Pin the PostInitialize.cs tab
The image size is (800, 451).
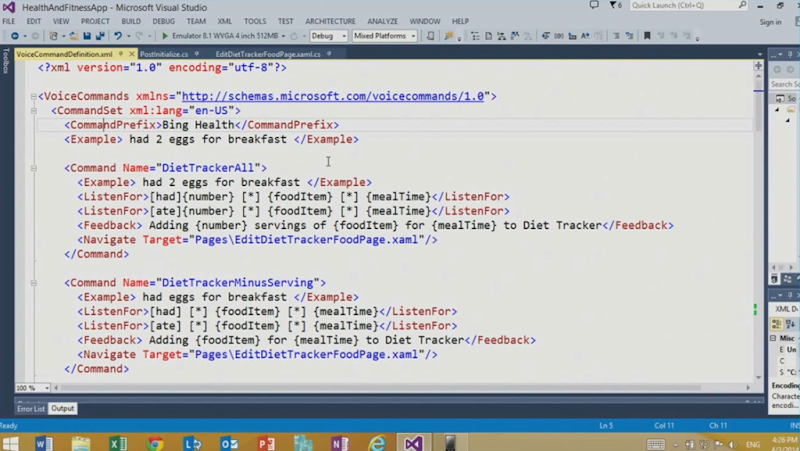(196, 54)
